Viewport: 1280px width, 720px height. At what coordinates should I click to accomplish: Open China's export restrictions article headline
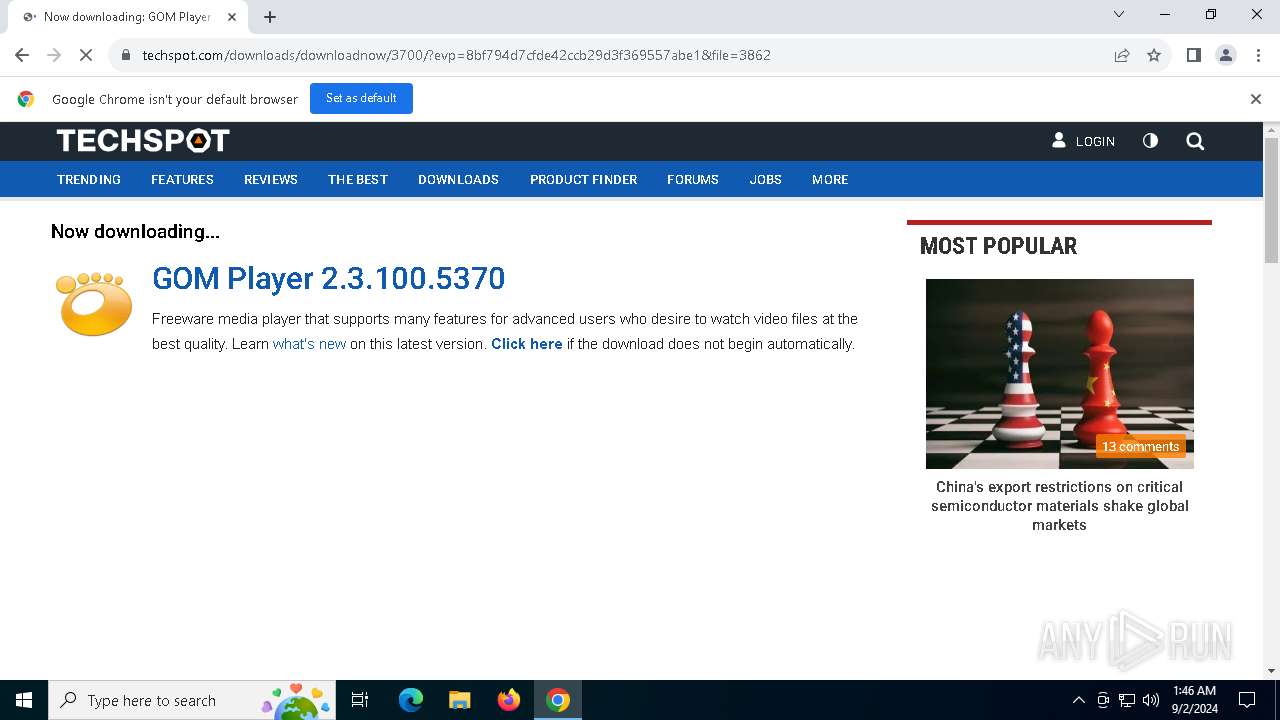click(x=1060, y=506)
